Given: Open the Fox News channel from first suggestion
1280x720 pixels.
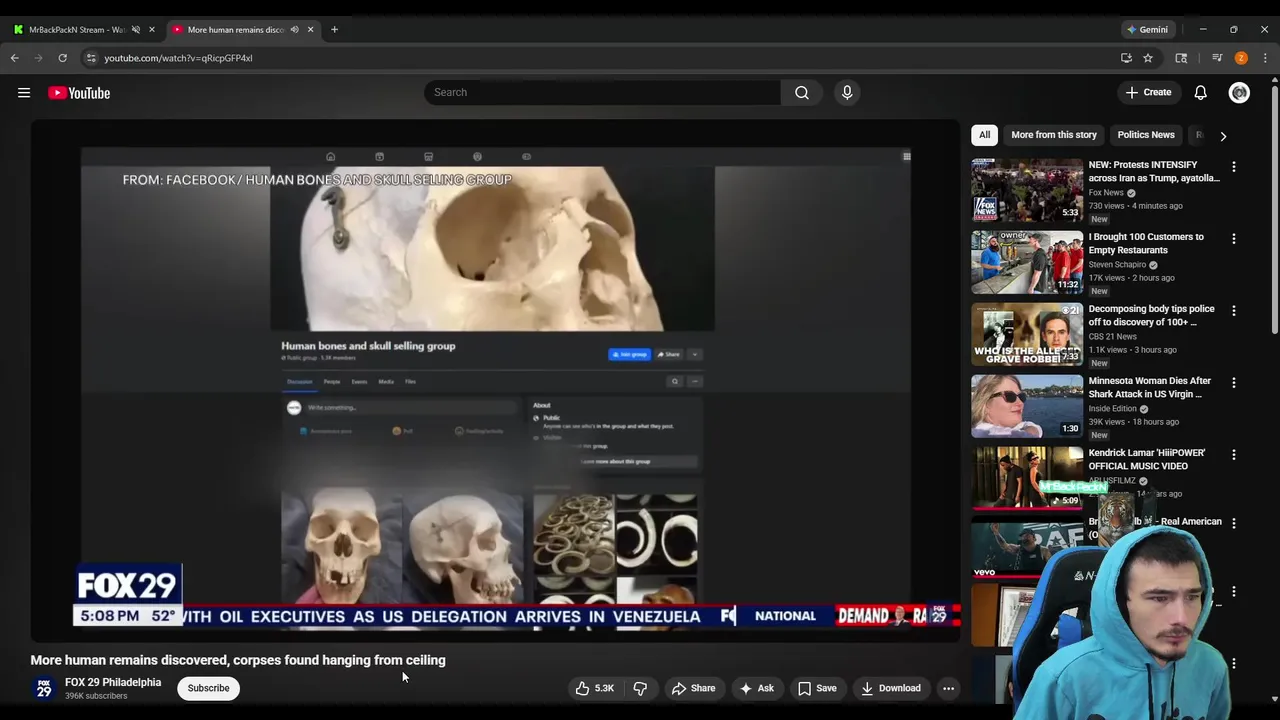Looking at the screenshot, I should coord(1106,193).
